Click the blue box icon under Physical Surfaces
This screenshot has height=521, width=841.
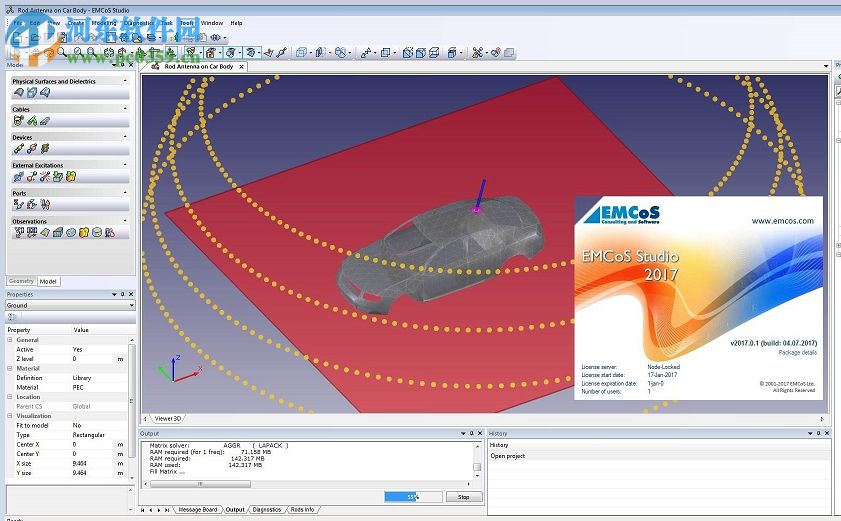coord(32,92)
